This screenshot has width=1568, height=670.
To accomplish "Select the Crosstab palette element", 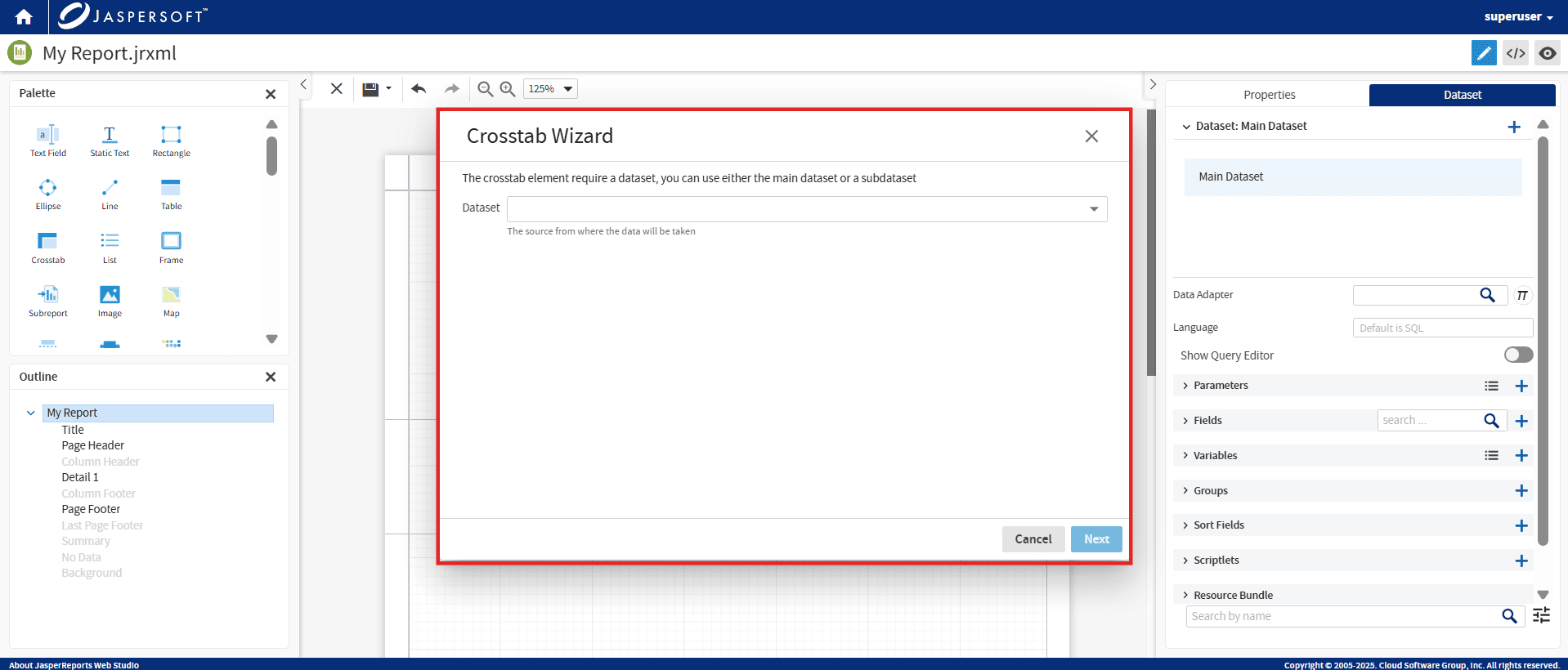I will click(x=47, y=248).
